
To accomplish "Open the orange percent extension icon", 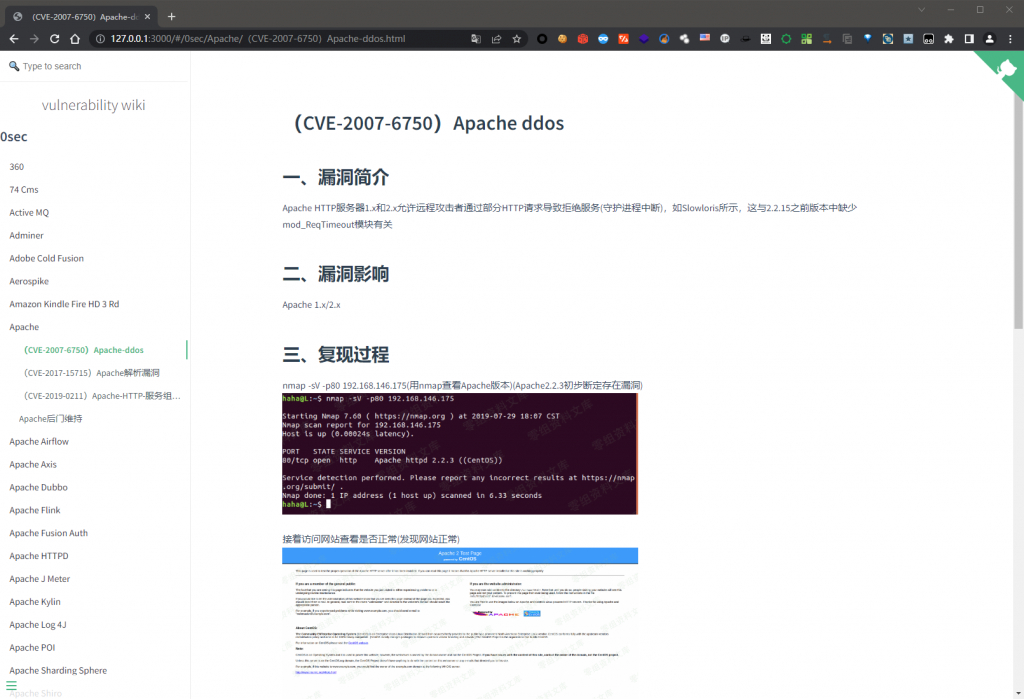I will click(623, 39).
